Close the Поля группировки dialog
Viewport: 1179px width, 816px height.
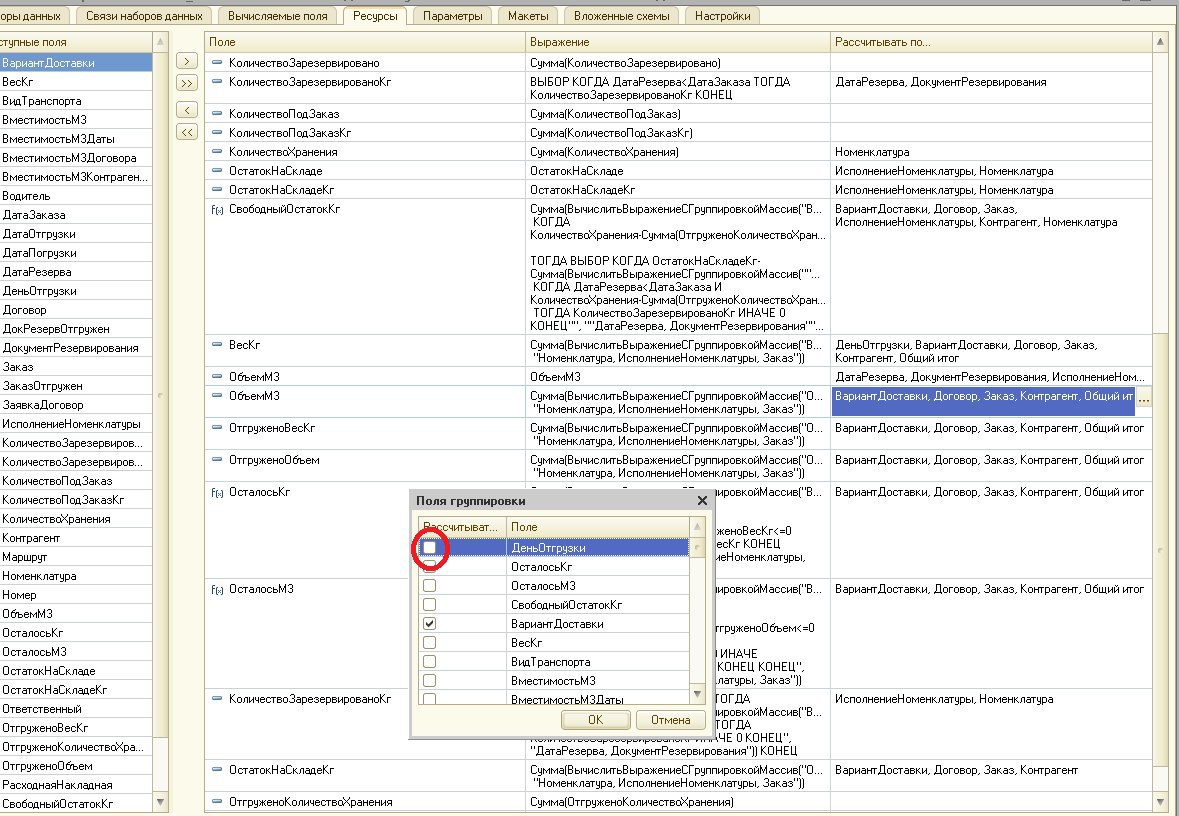tap(702, 500)
